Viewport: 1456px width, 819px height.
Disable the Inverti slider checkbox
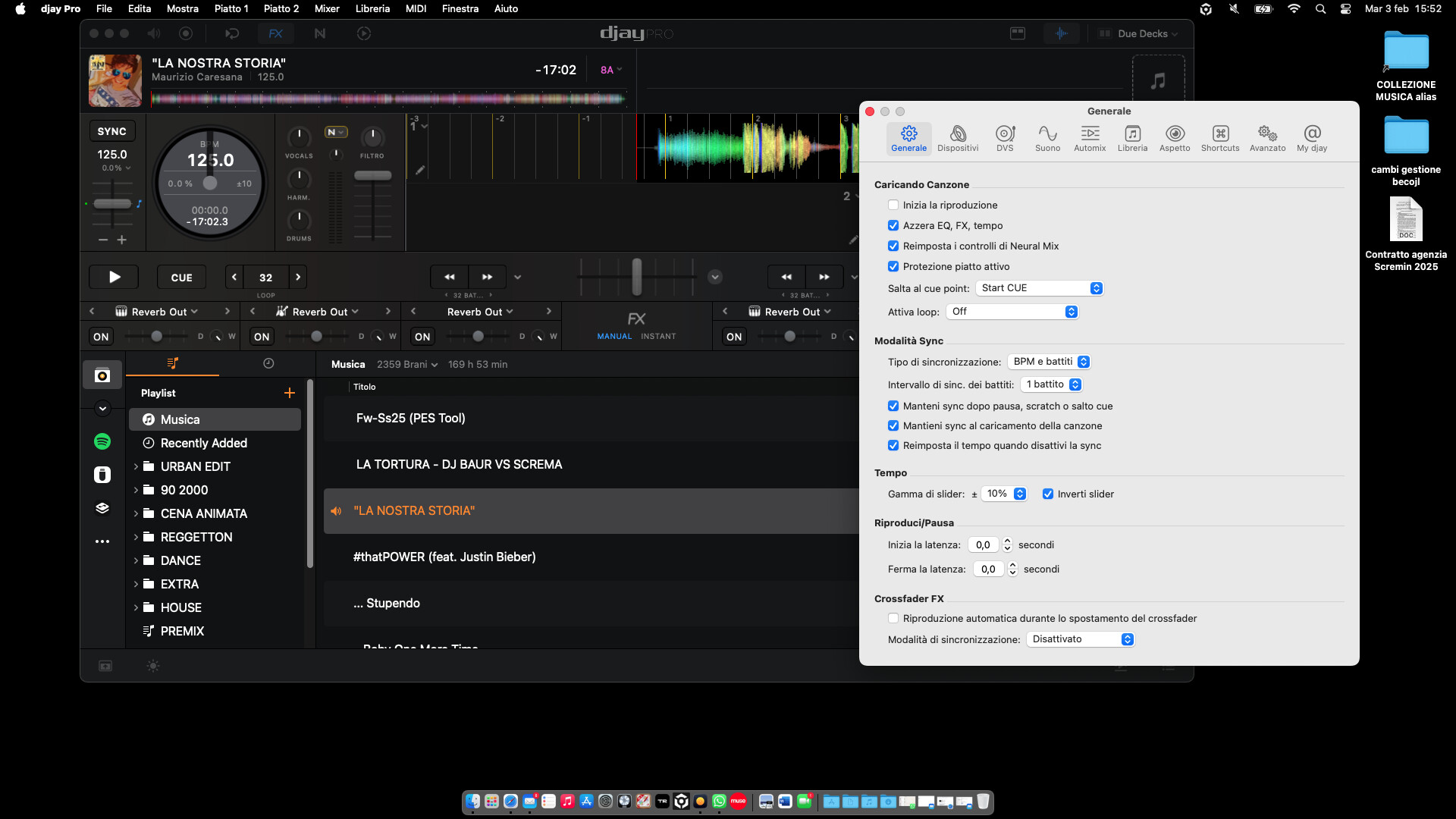click(x=1048, y=494)
